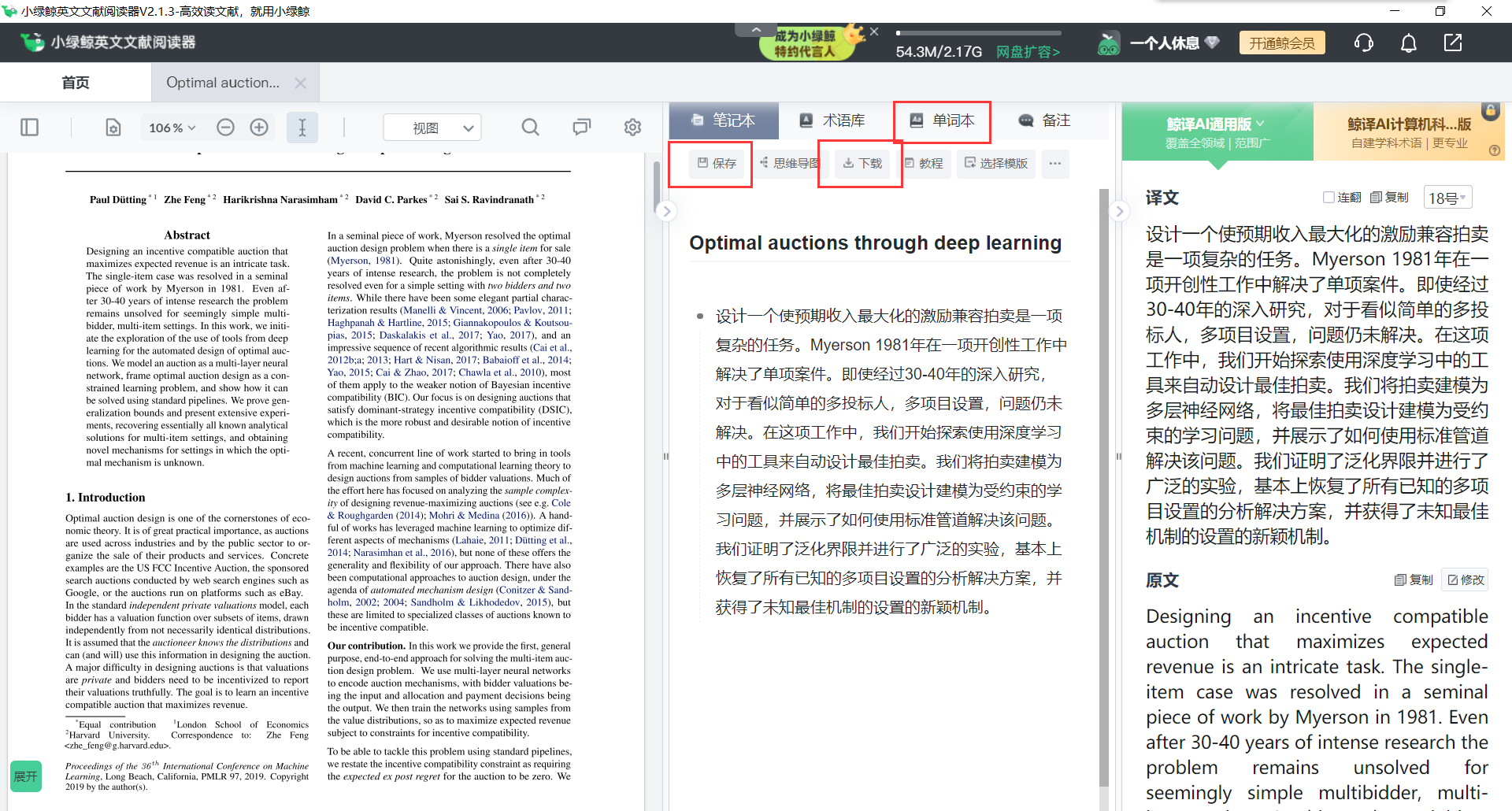Click the 1. Introduction heading
Image resolution: width=1512 pixels, height=811 pixels.
(x=106, y=498)
